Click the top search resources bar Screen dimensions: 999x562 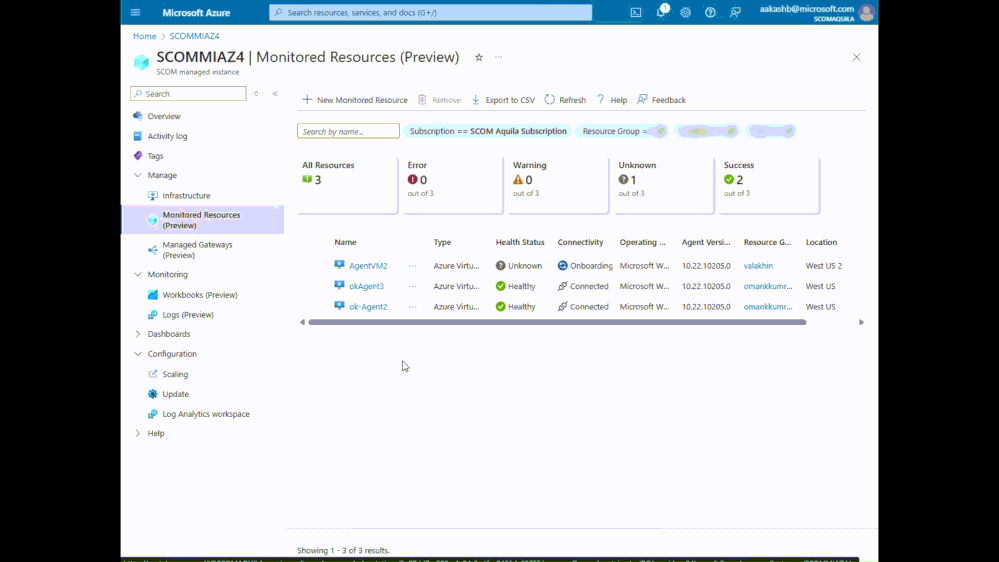coord(431,12)
